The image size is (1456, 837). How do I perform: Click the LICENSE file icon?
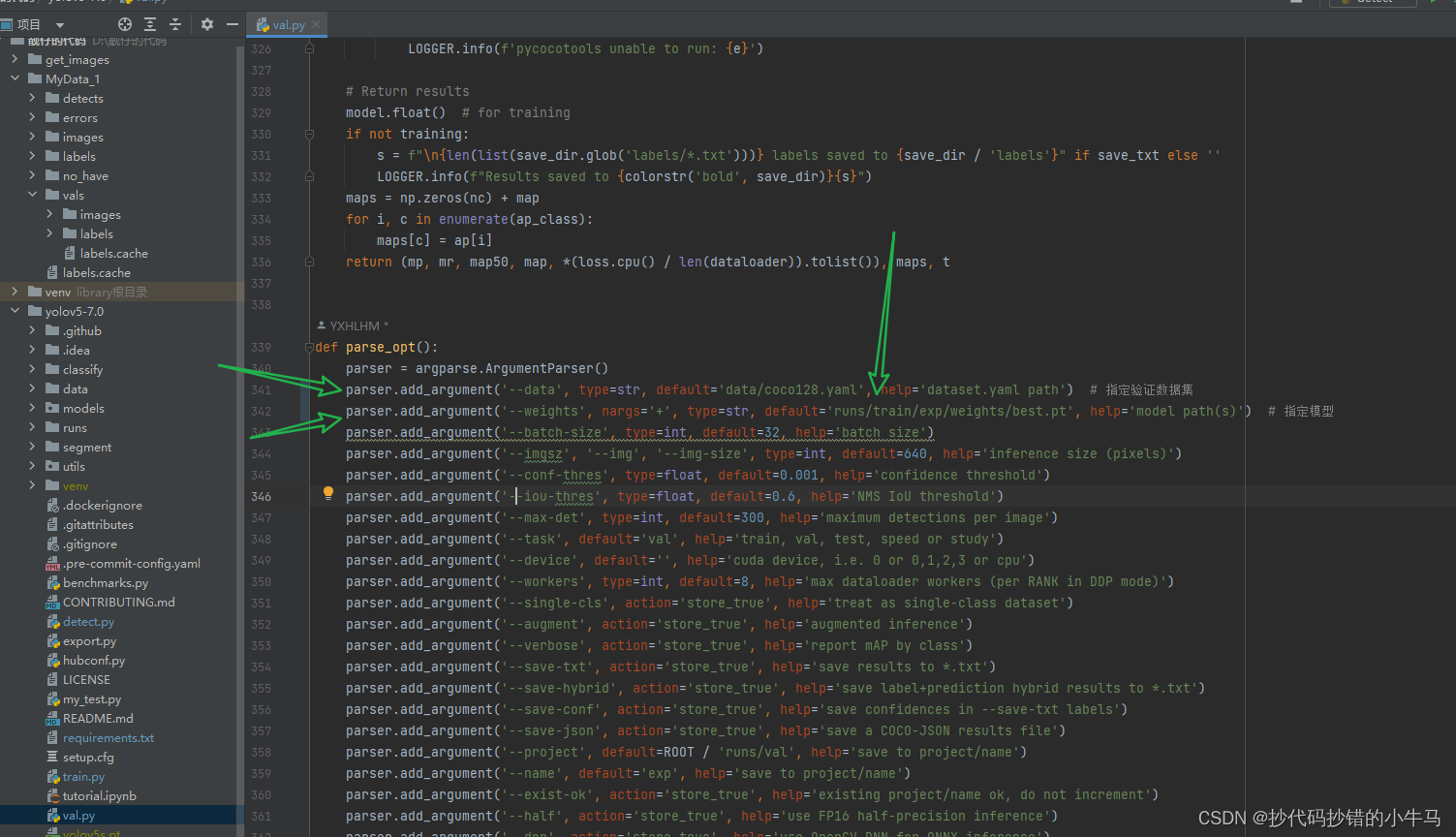tap(53, 679)
